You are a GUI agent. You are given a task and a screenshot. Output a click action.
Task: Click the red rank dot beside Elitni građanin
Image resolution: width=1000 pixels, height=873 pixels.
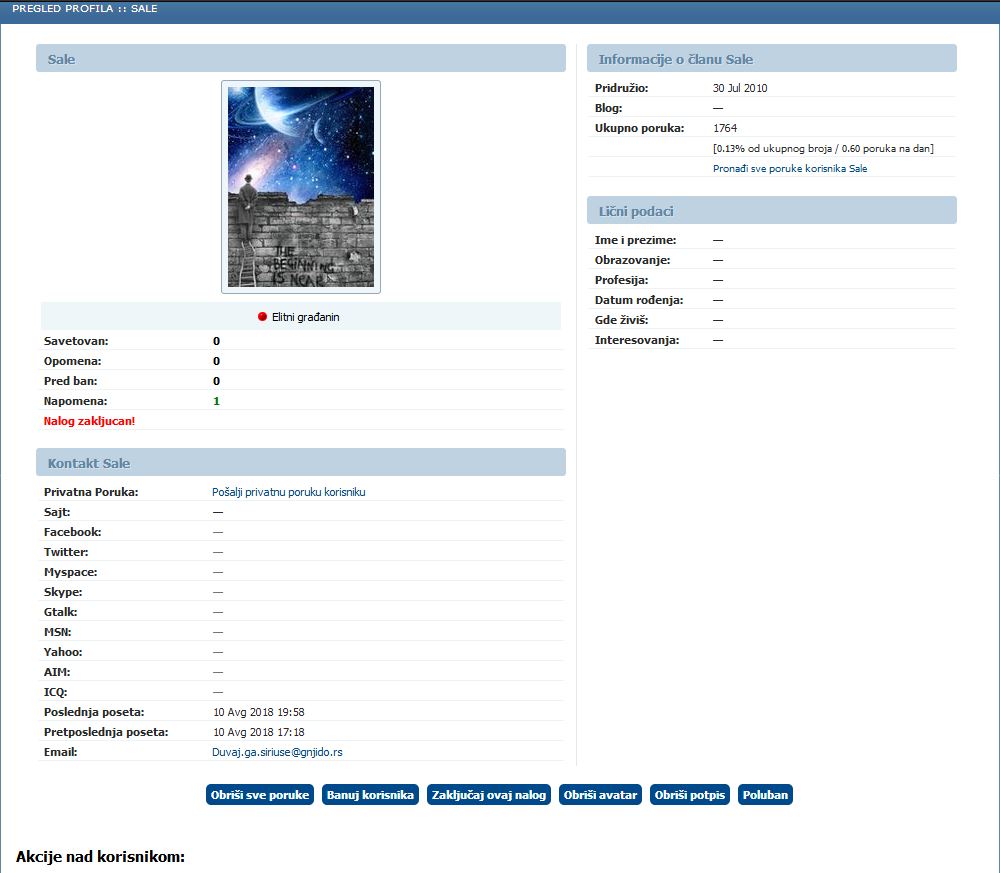click(x=262, y=317)
